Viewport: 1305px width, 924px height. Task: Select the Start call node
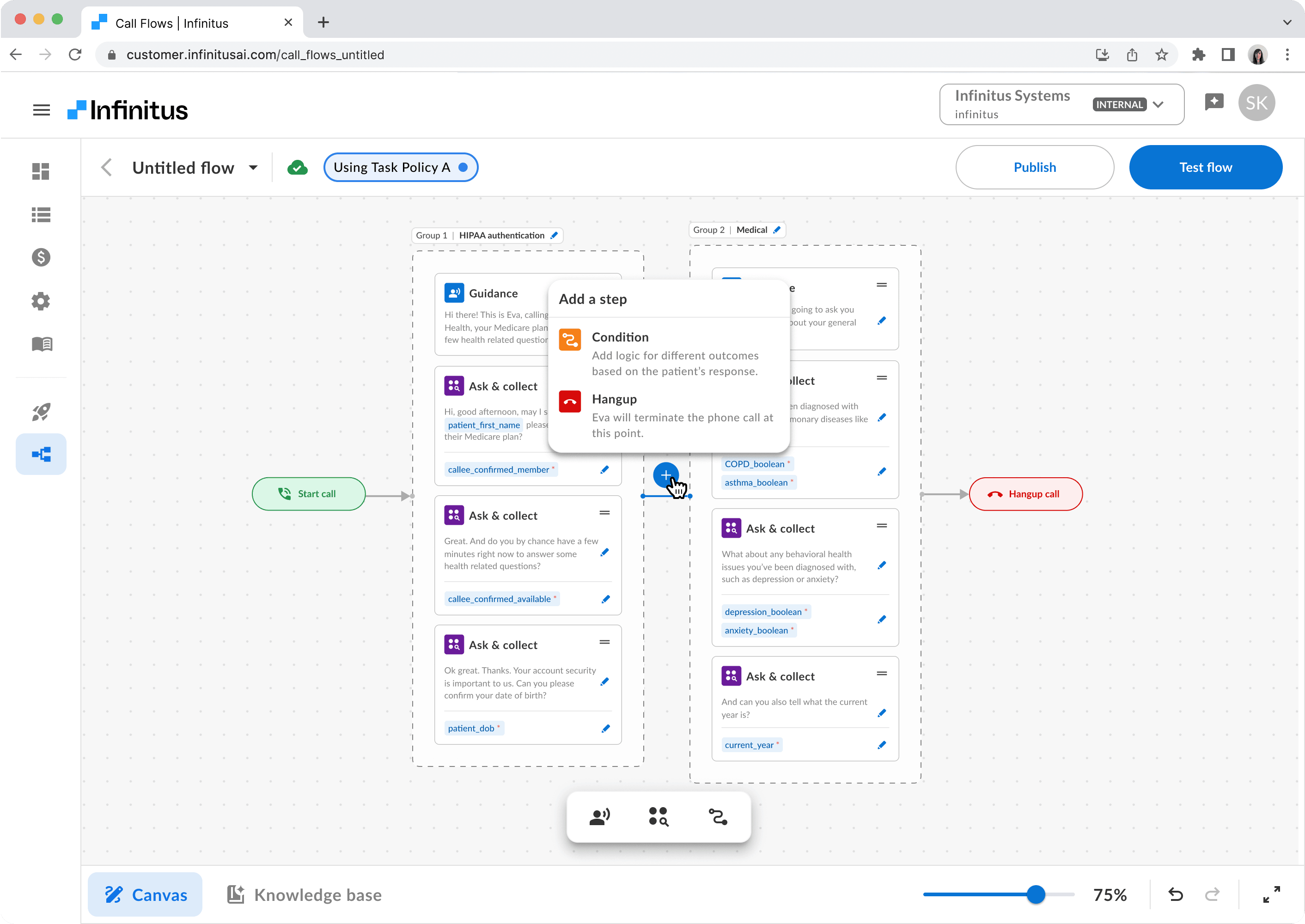309,494
